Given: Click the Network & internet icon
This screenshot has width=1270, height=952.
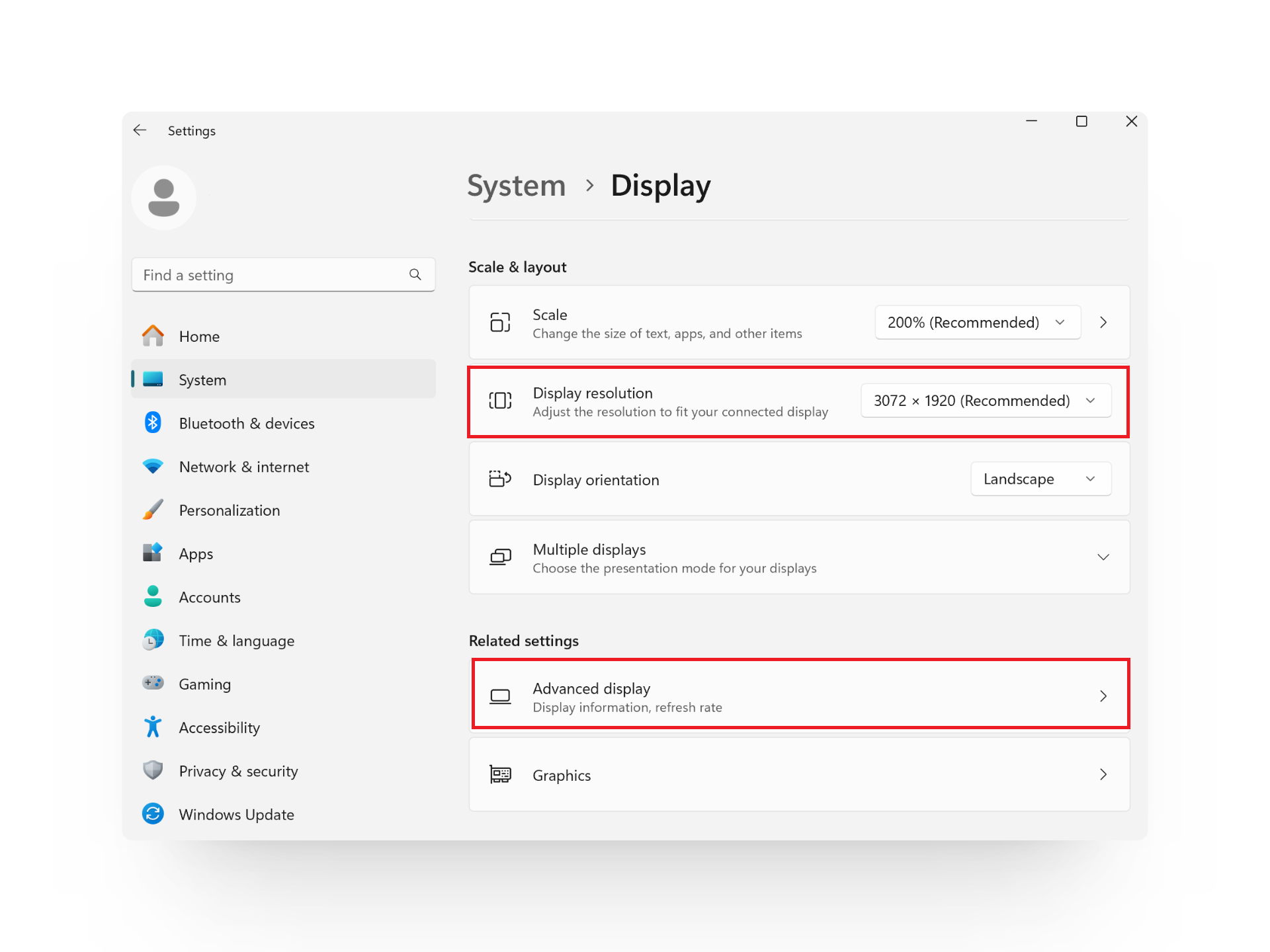Looking at the screenshot, I should pos(153,466).
